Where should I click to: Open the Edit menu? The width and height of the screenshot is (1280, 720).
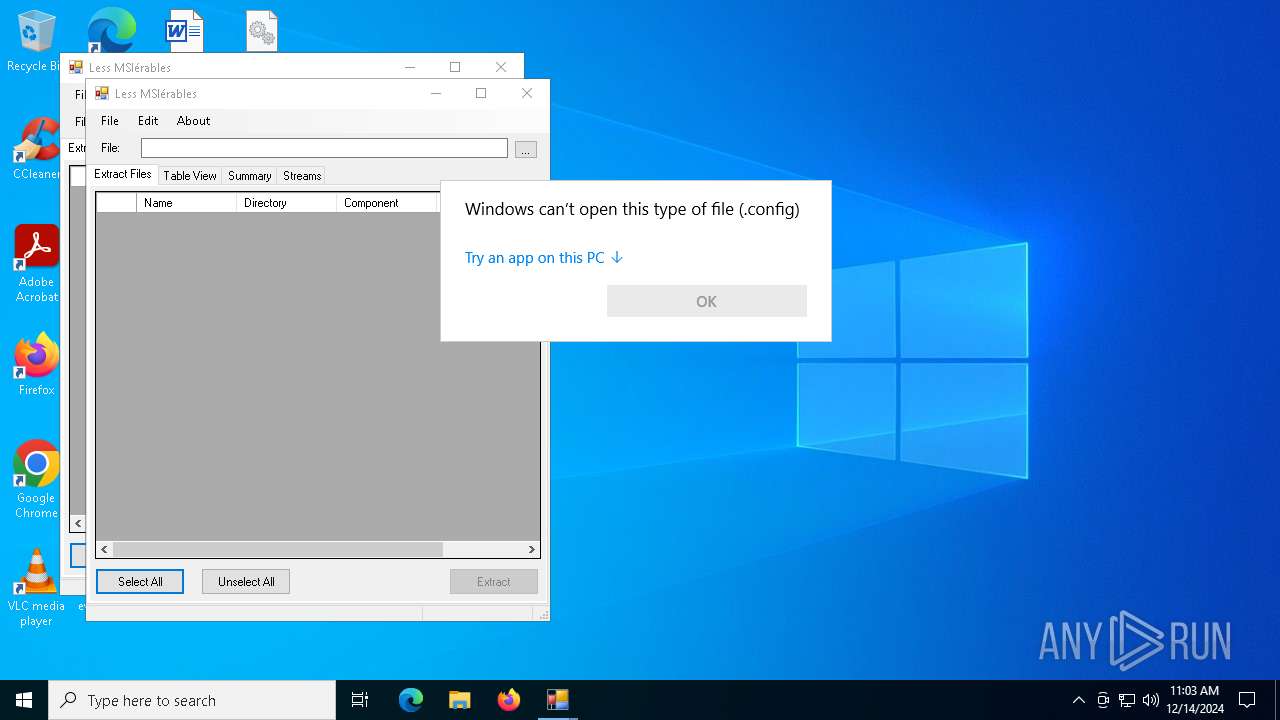[148, 120]
